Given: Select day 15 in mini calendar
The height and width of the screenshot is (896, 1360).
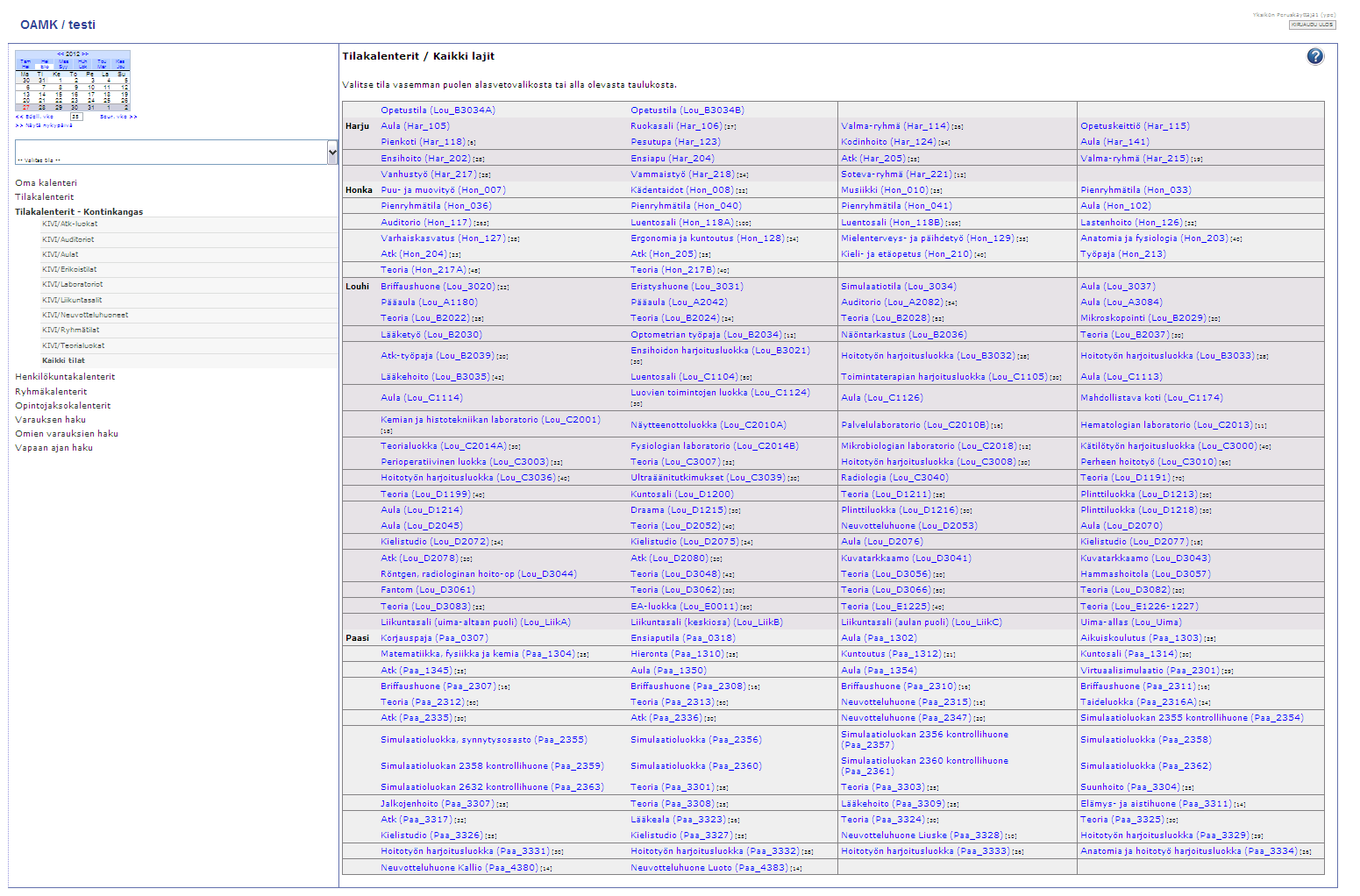Looking at the screenshot, I should pyautogui.click(x=59, y=94).
